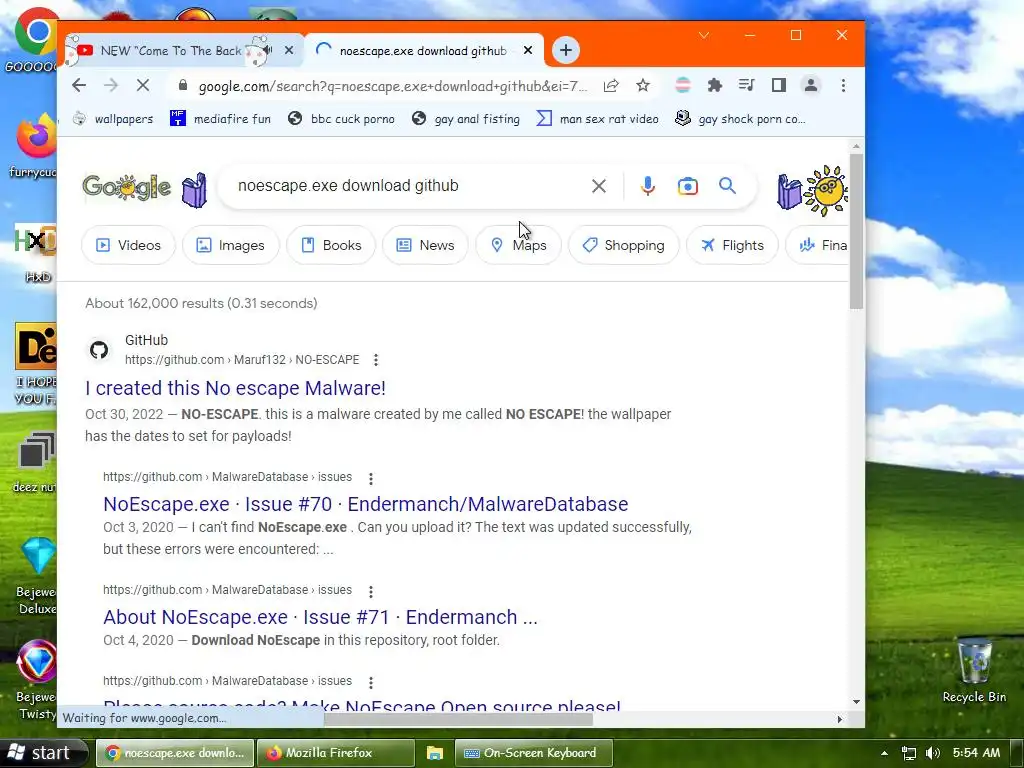Expand the tab search chevron
Image resolution: width=1024 pixels, height=768 pixels.
tap(703, 35)
